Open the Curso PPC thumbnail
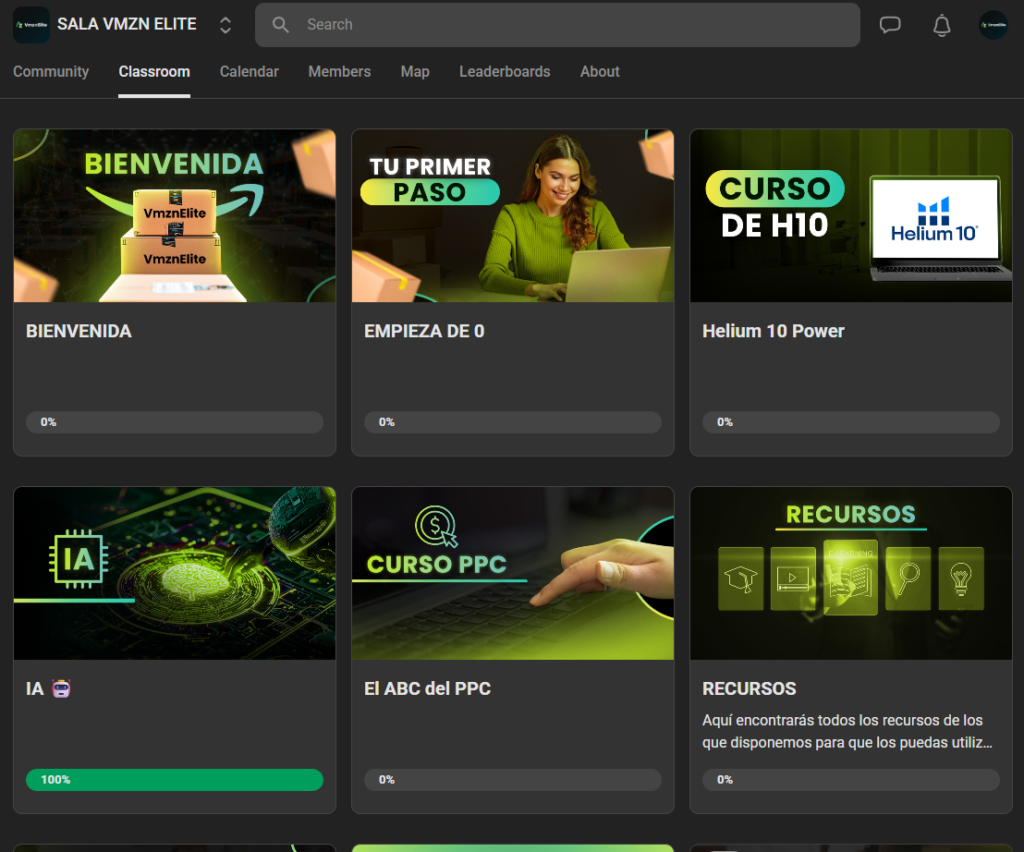The image size is (1024, 852). [513, 573]
